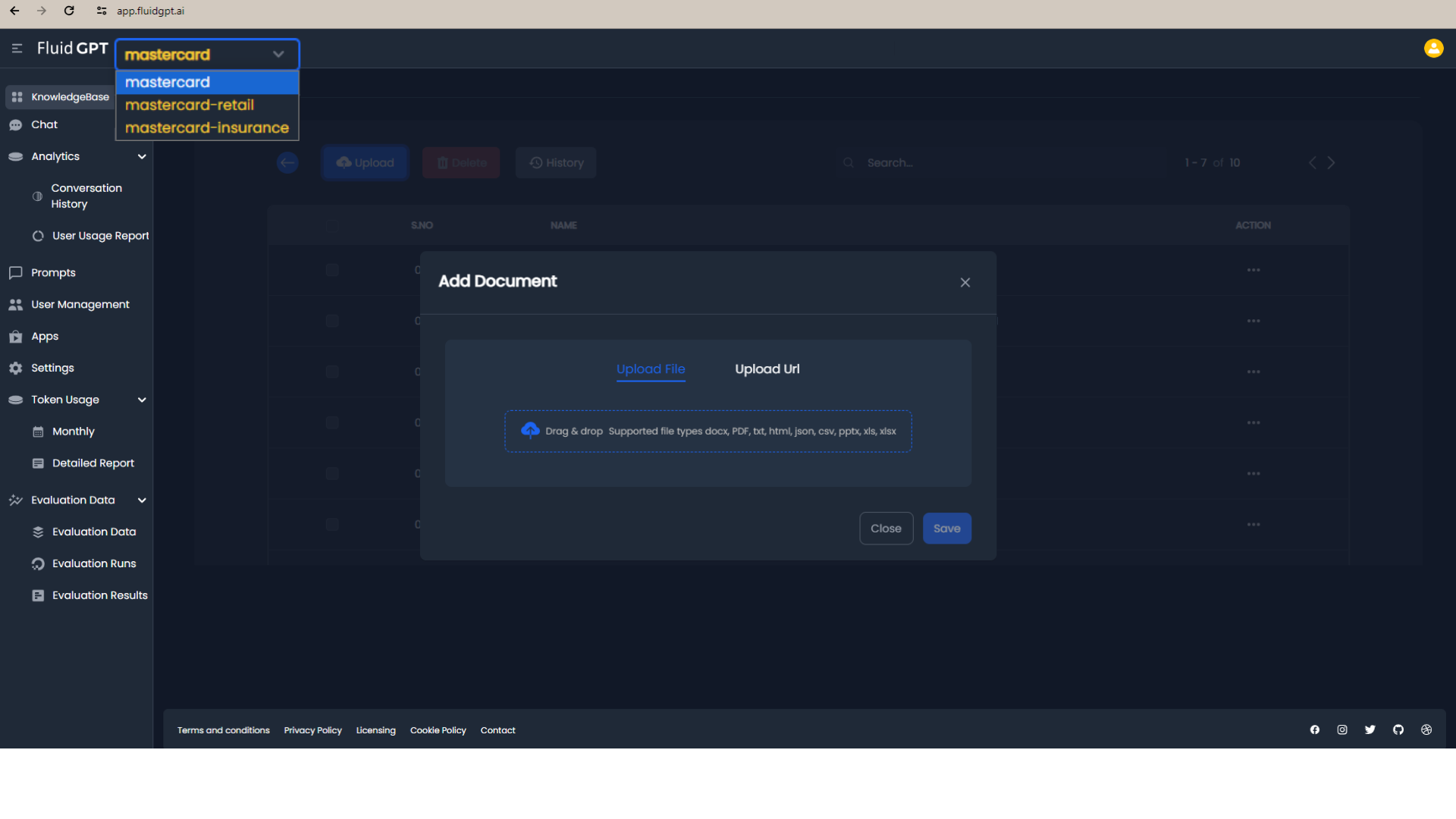
Task: Open the Twitter icon in footer
Action: 1370,730
